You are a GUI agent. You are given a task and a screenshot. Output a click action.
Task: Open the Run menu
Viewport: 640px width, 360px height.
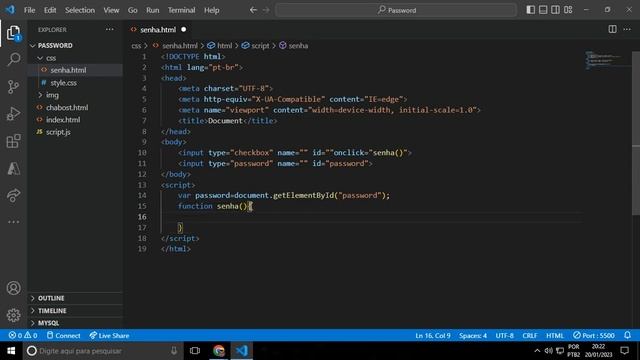coord(153,10)
